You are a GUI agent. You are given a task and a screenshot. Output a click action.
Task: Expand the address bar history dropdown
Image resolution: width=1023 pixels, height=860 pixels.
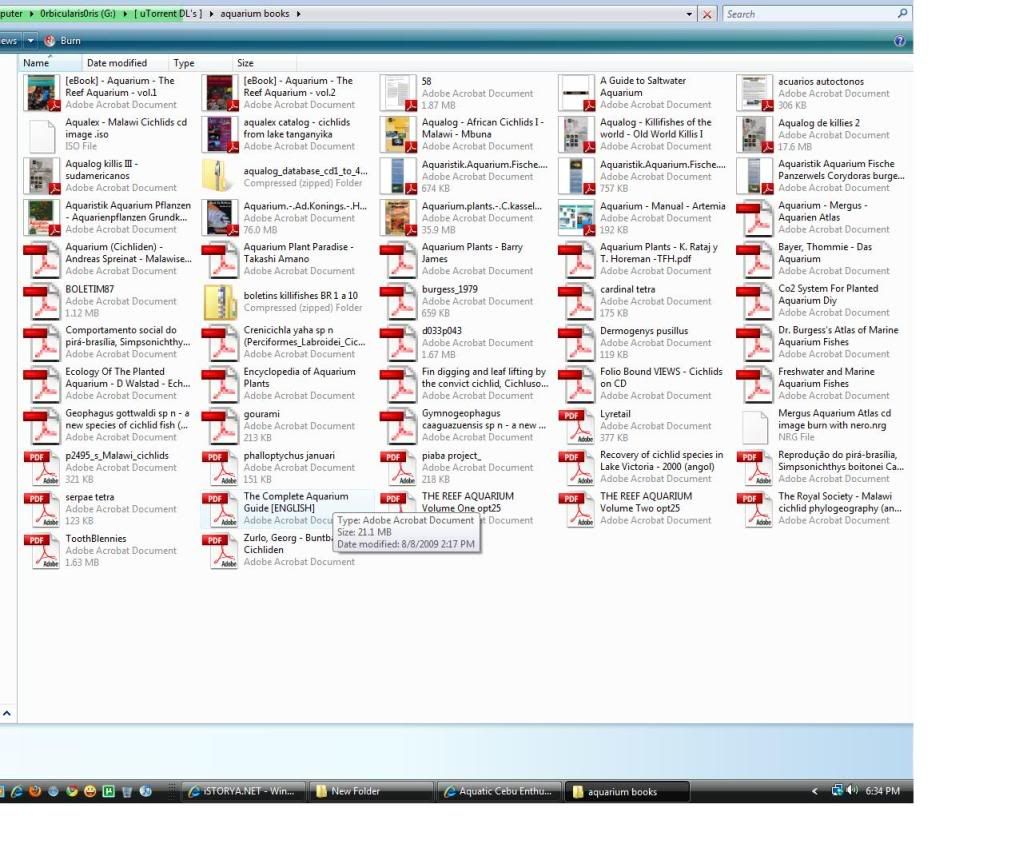[690, 14]
